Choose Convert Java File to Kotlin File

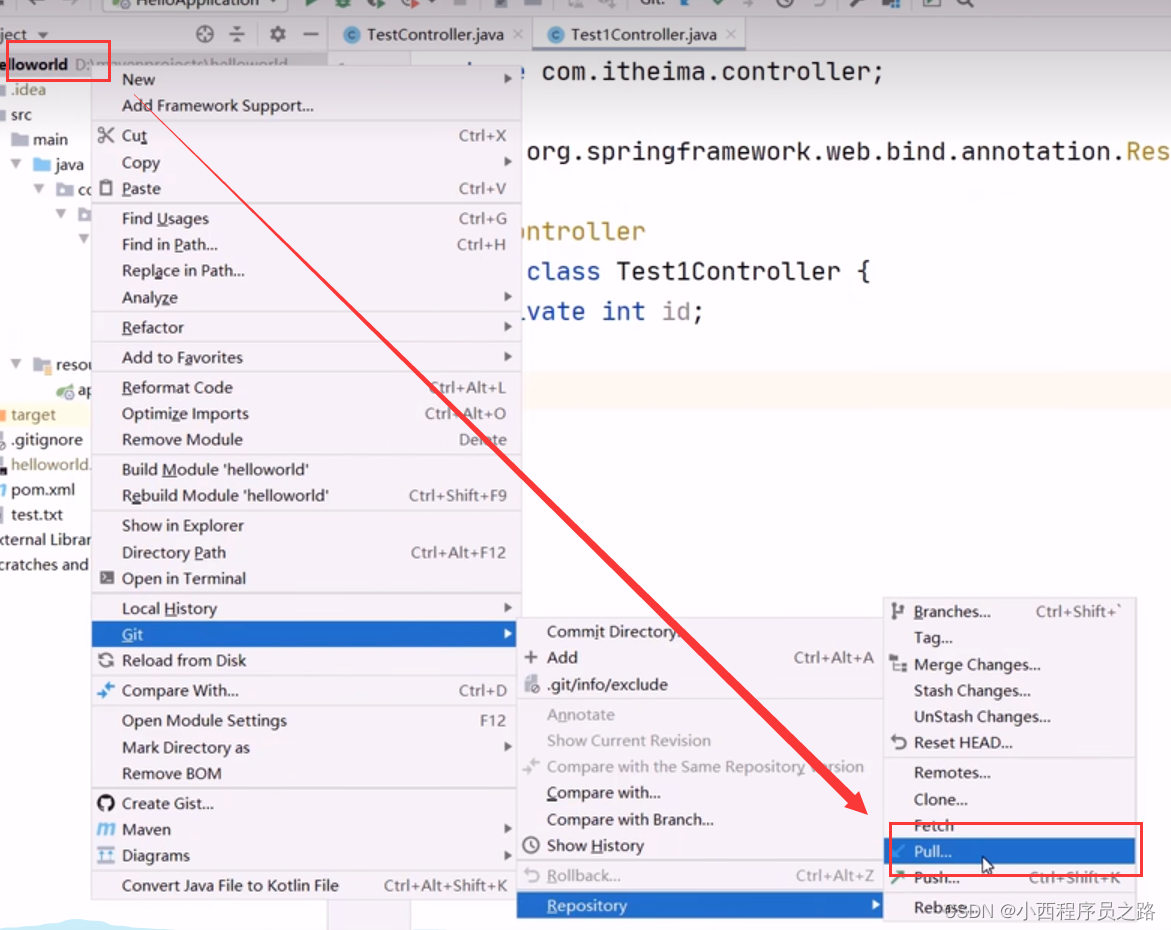click(305, 885)
